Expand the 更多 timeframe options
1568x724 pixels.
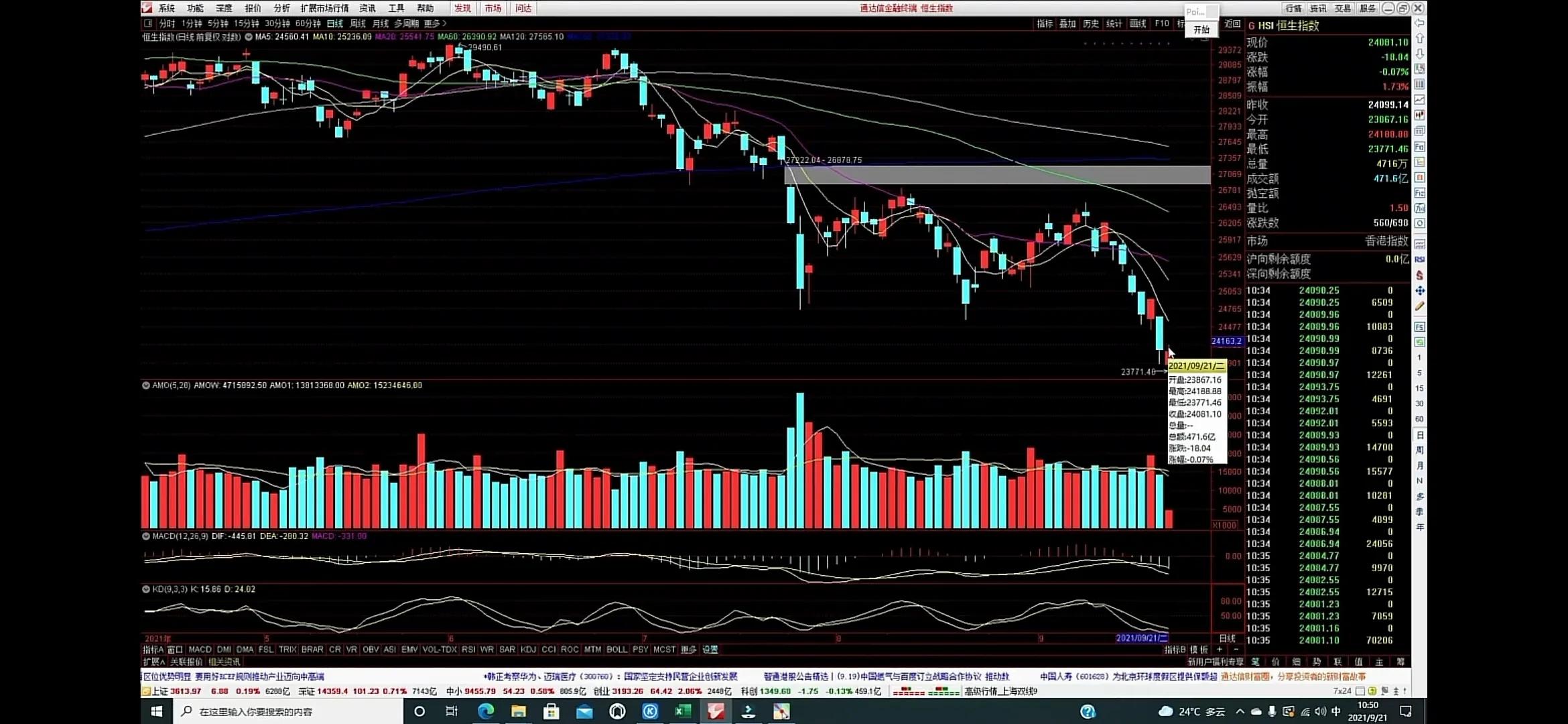(435, 23)
